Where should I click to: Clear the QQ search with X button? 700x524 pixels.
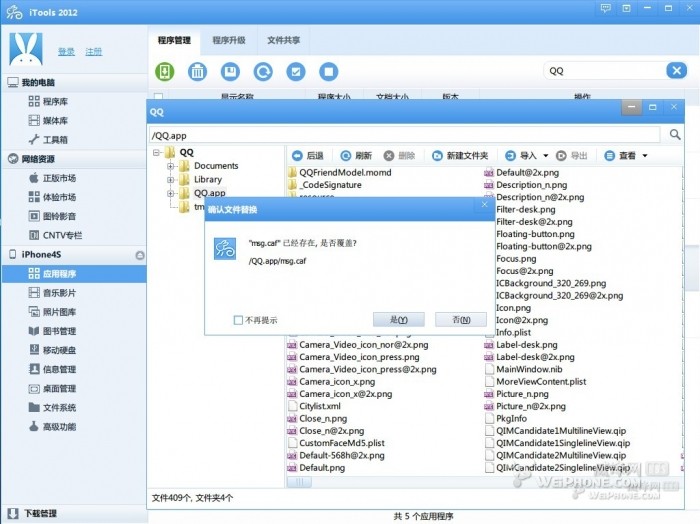[x=676, y=71]
